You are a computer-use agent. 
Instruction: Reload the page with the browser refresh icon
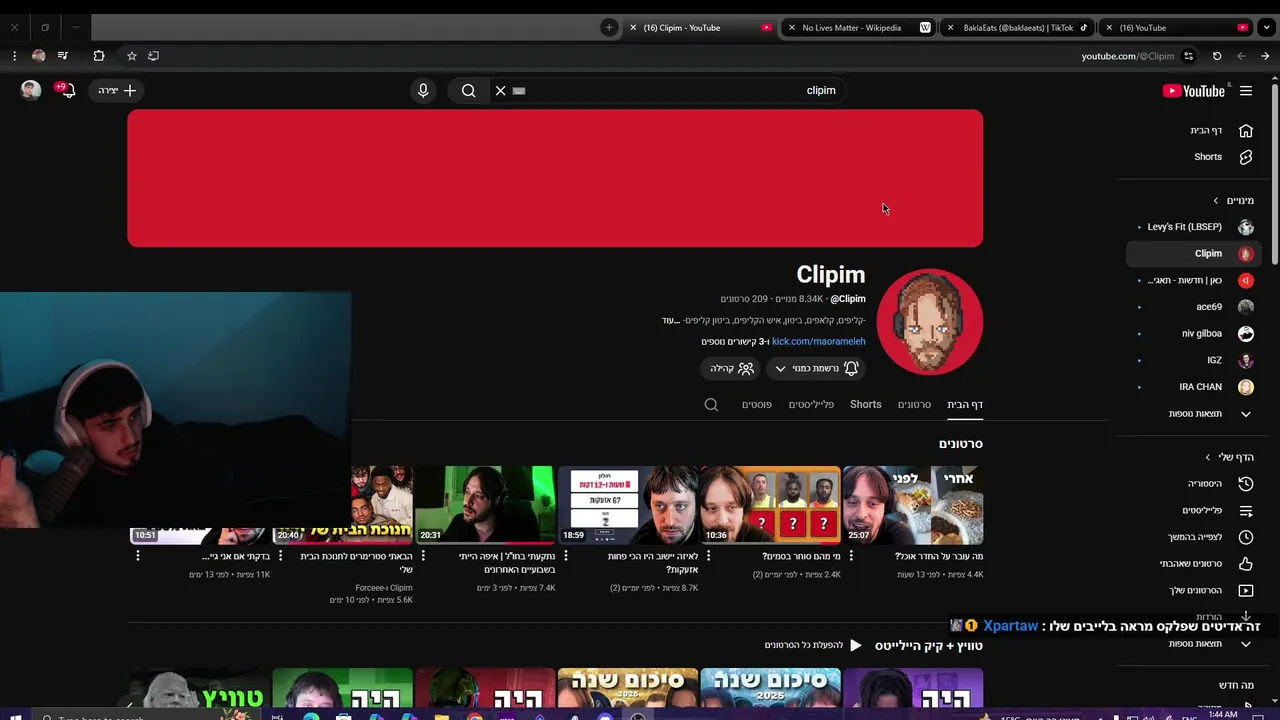(1217, 56)
